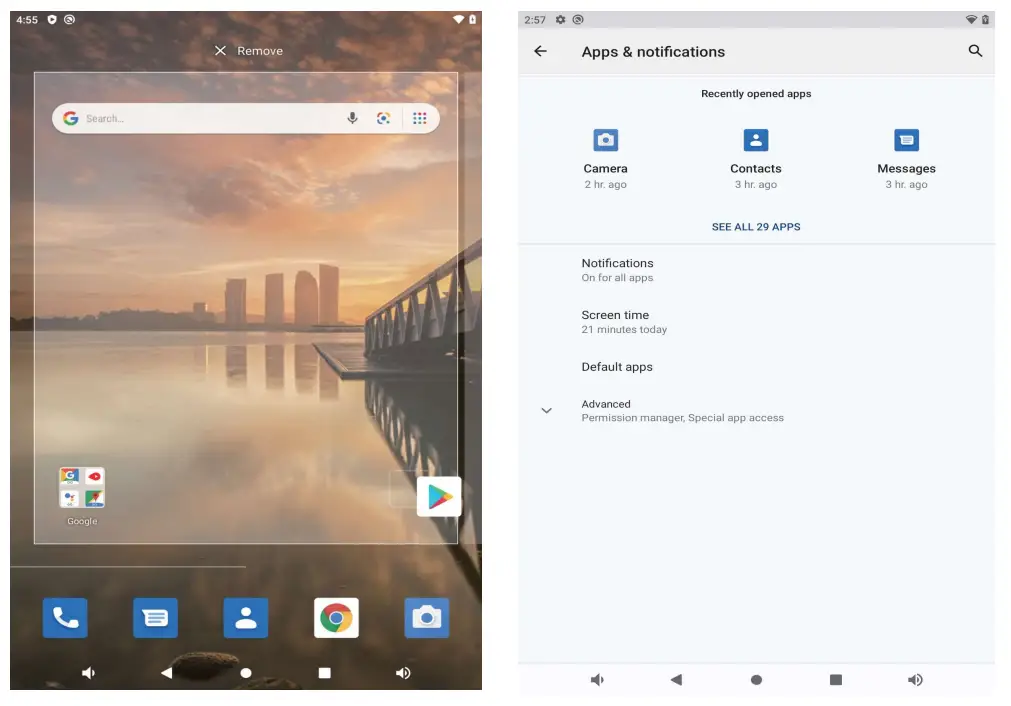Tap the recents square in settings nav bar
This screenshot has height=706, width=1011.
836,680
